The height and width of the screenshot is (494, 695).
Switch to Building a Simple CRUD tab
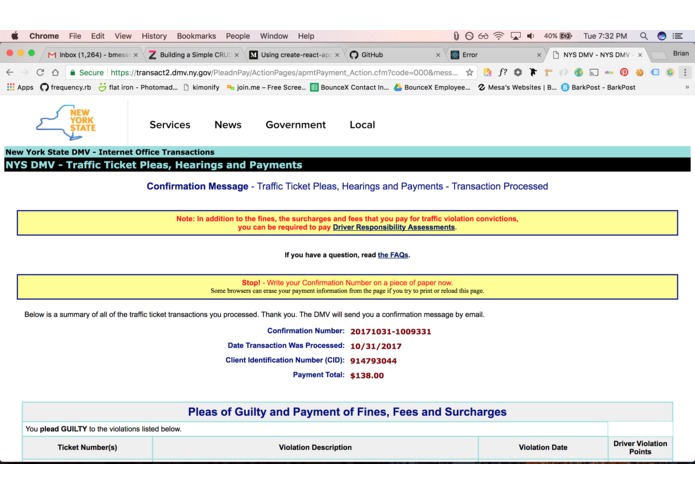coord(194,55)
